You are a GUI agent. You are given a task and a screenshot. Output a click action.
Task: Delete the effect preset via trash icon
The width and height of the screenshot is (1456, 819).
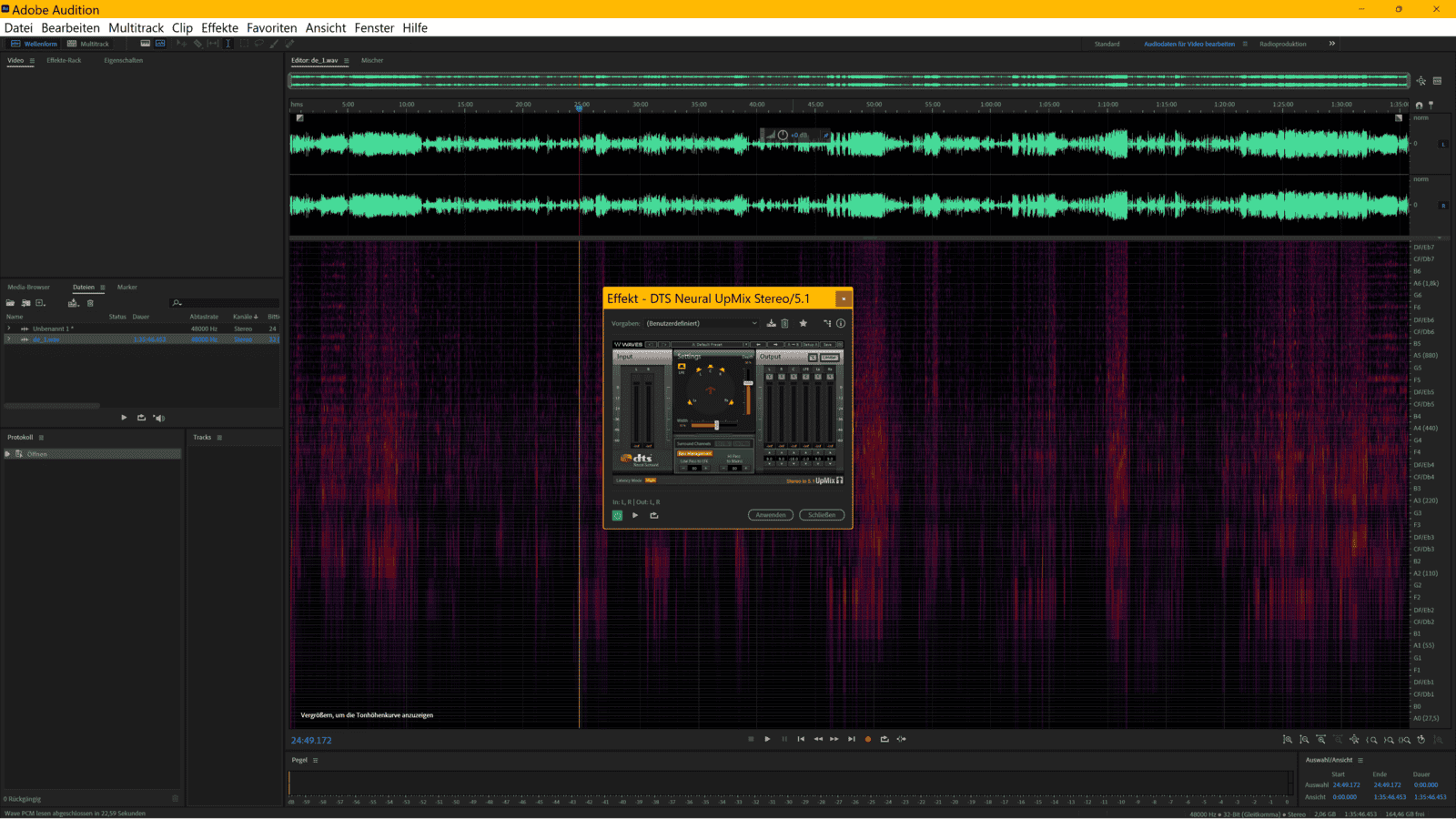coord(784,323)
